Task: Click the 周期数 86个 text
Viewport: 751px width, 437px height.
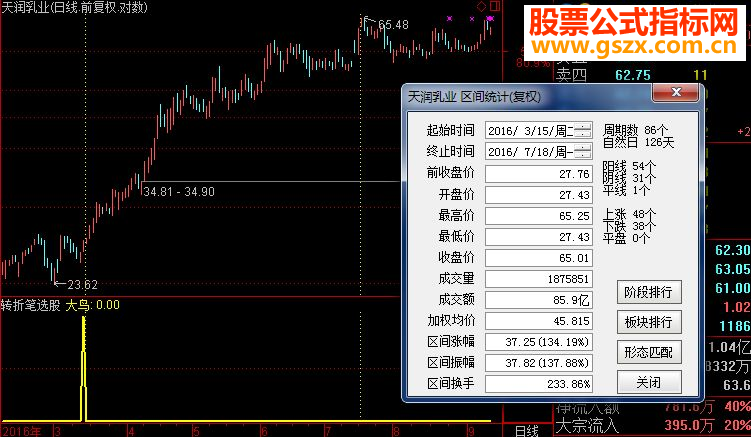Action: pyautogui.click(x=635, y=130)
